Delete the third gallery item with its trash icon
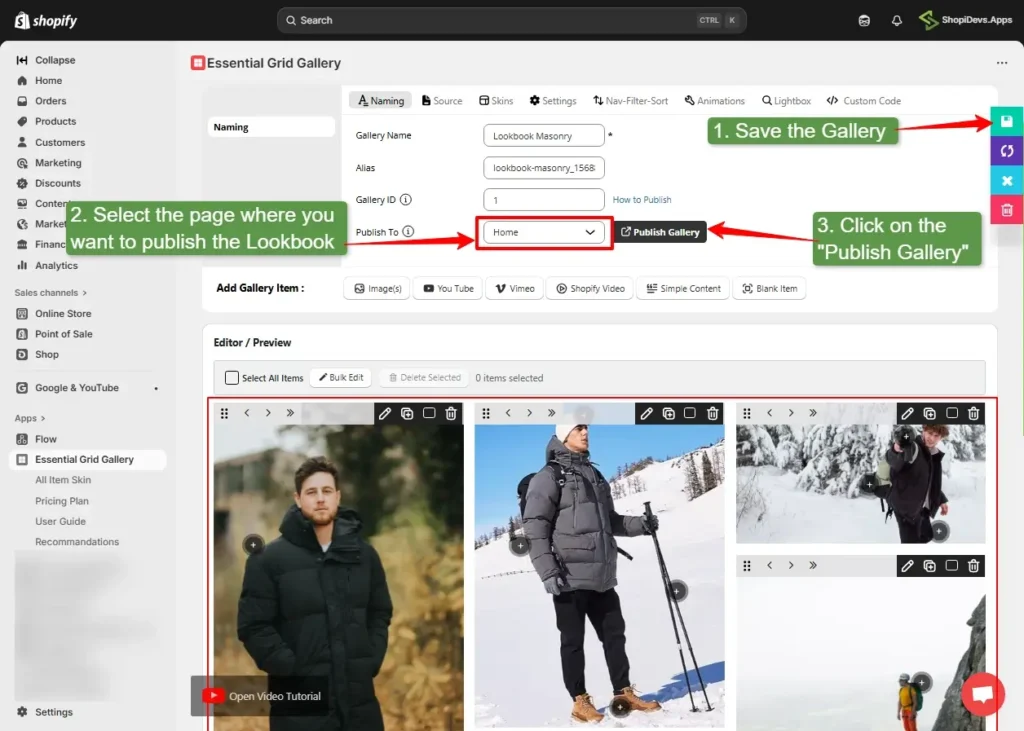1024x731 pixels. pos(972,413)
